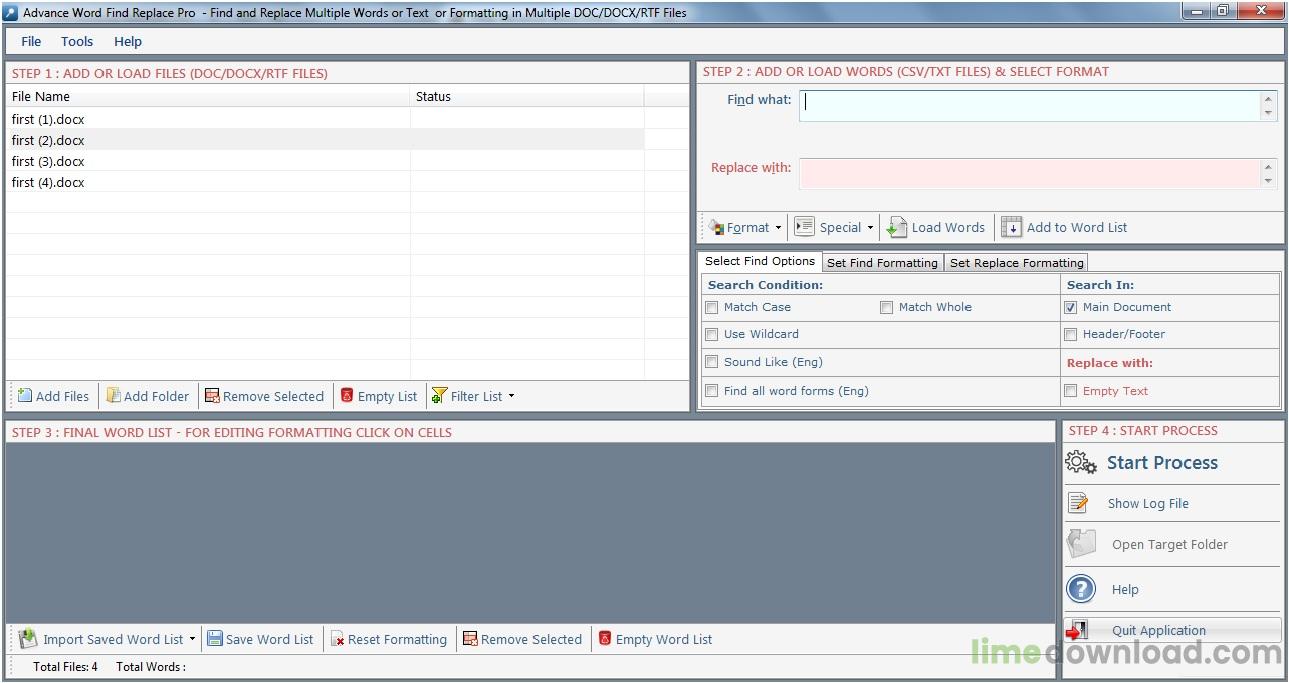
Task: Click Replace with field scroll up arrow
Action: point(1269,166)
